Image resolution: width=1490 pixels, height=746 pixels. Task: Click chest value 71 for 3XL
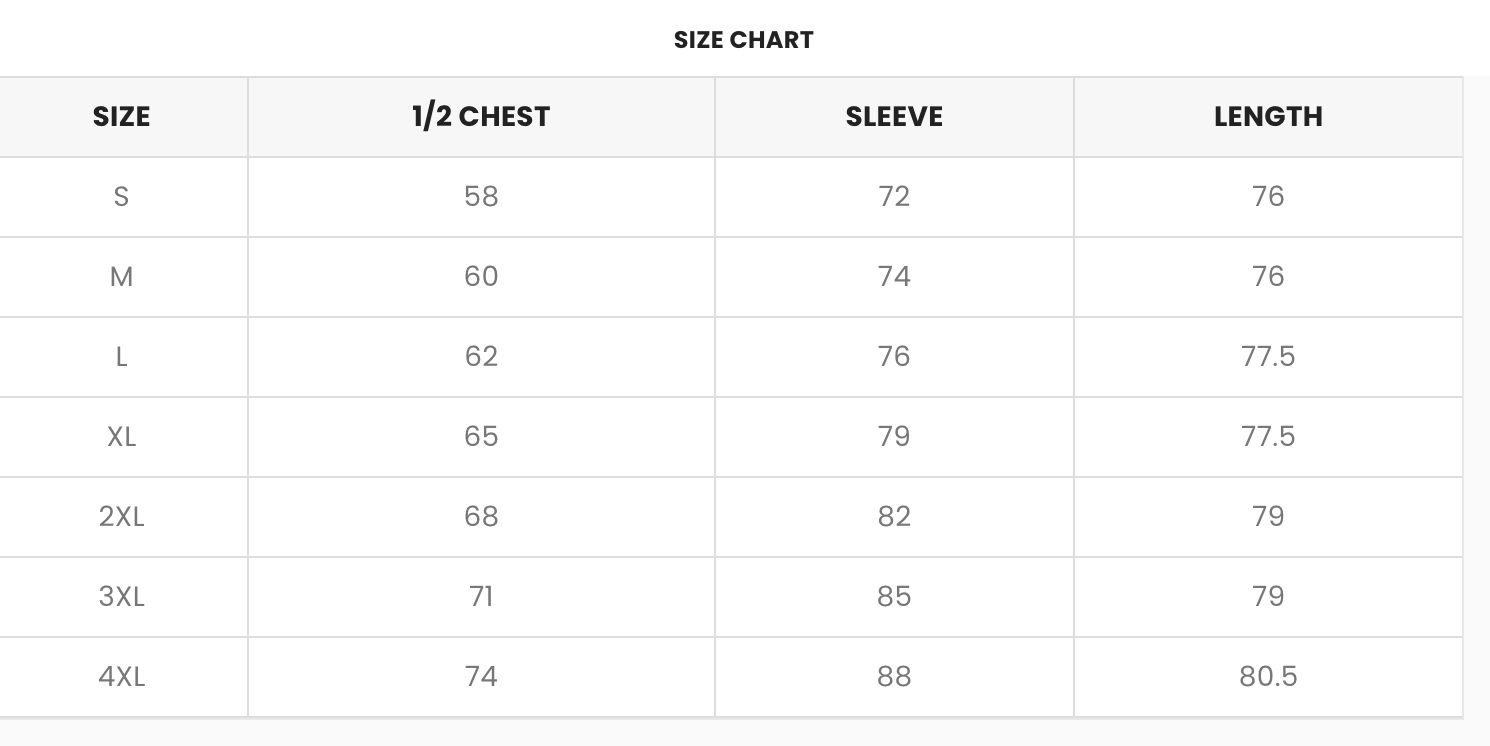pyautogui.click(x=481, y=597)
